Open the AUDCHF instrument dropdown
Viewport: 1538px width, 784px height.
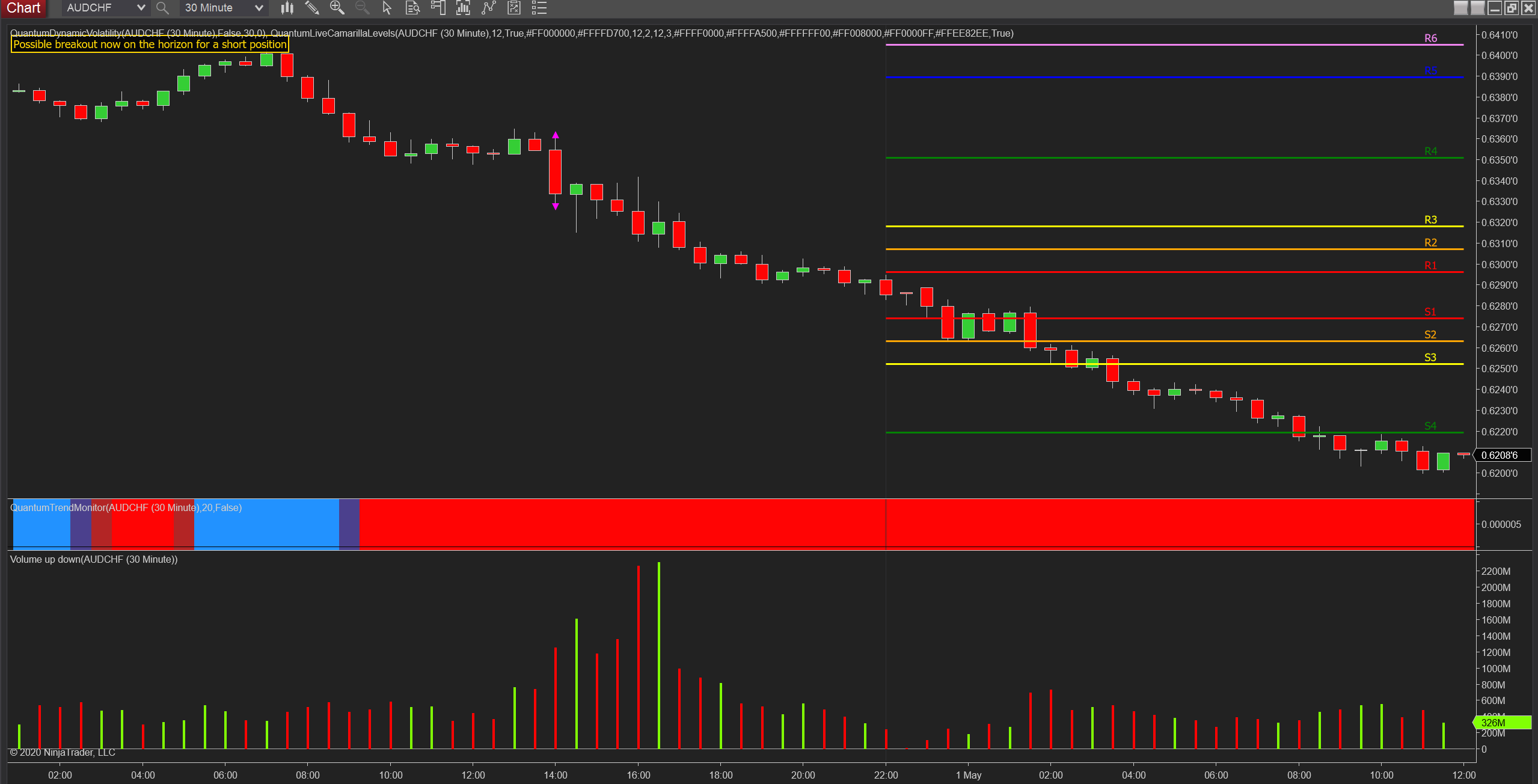105,8
